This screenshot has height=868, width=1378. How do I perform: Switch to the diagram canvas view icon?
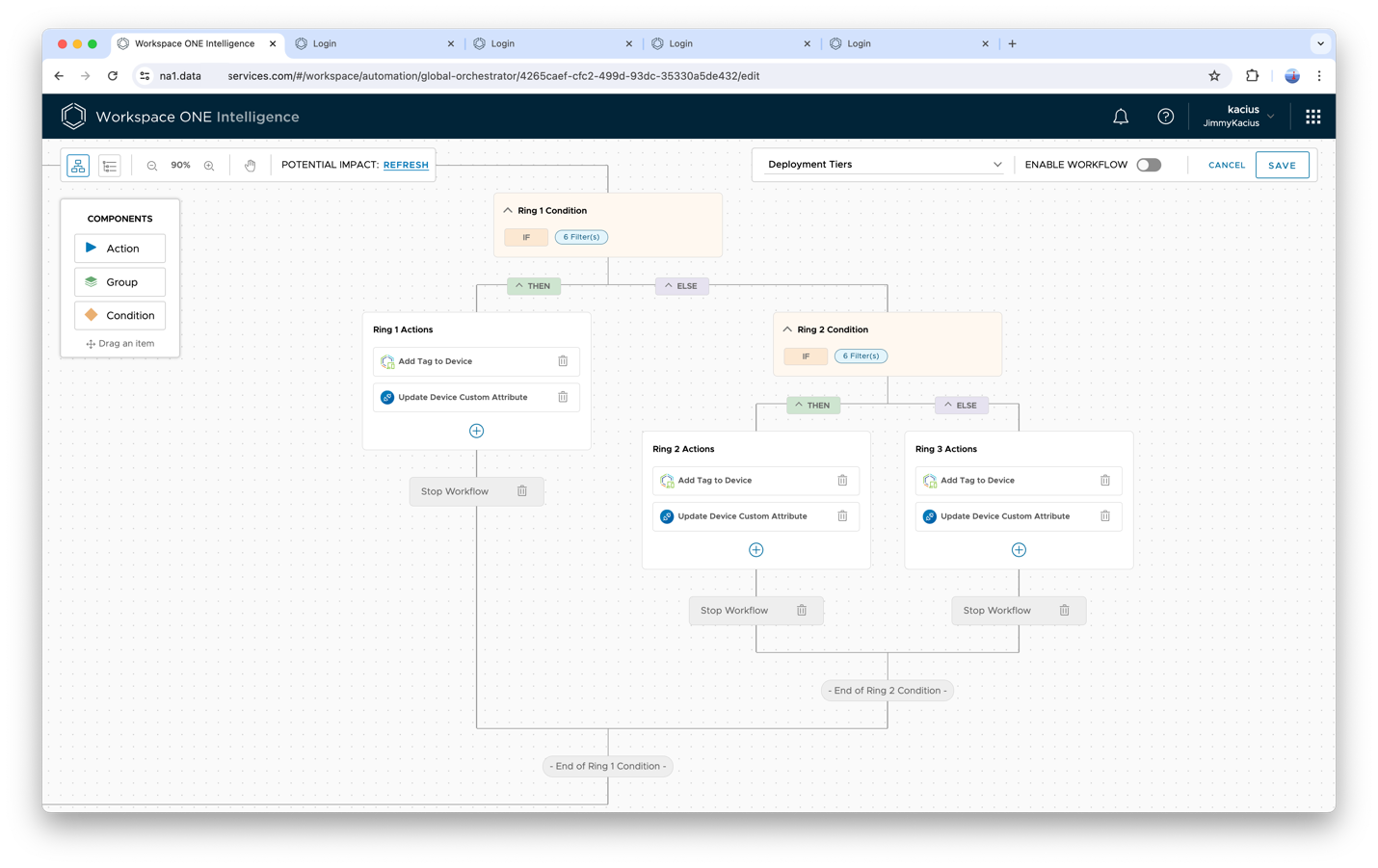click(78, 166)
